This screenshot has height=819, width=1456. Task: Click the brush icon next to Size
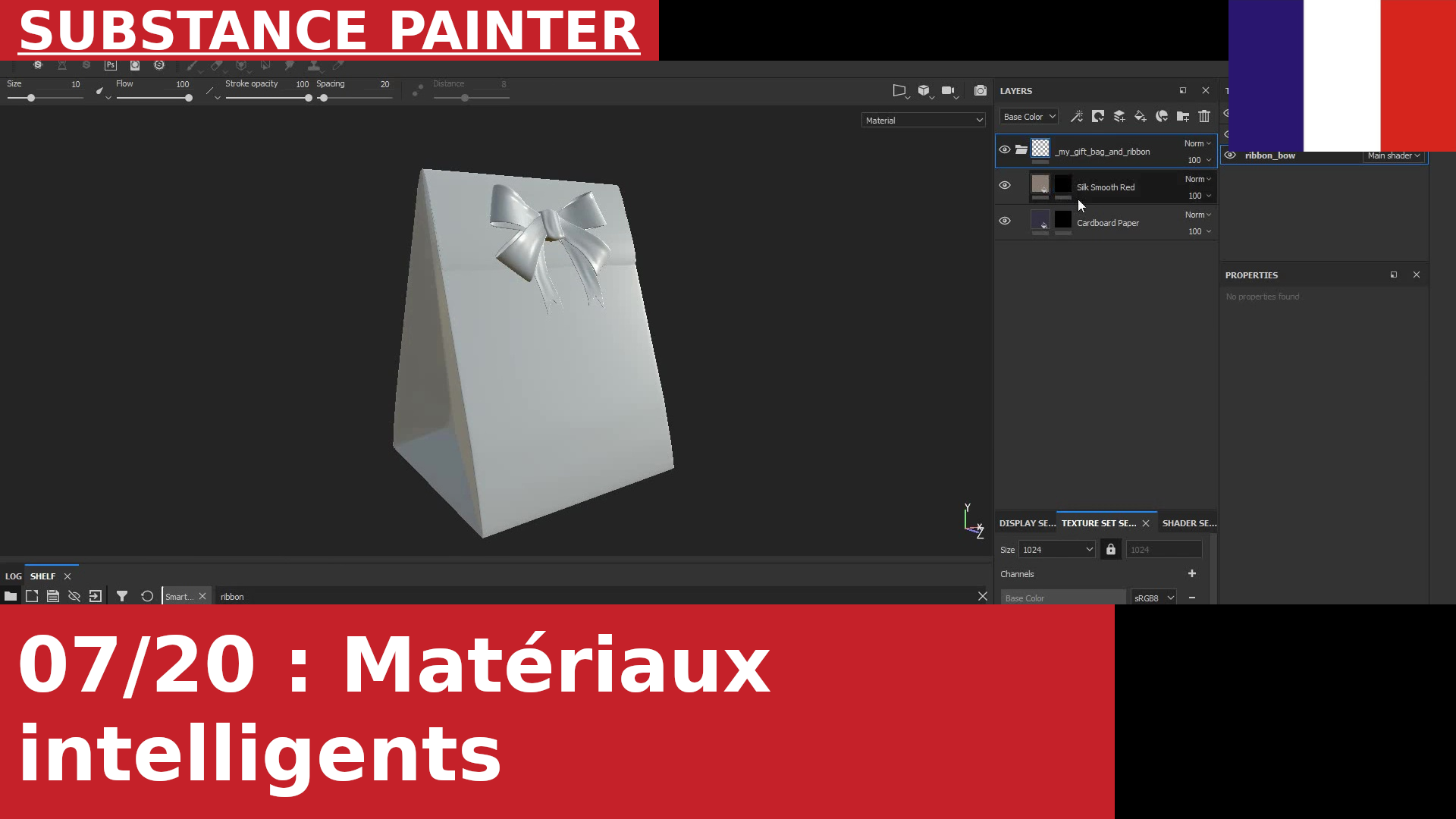(99, 91)
